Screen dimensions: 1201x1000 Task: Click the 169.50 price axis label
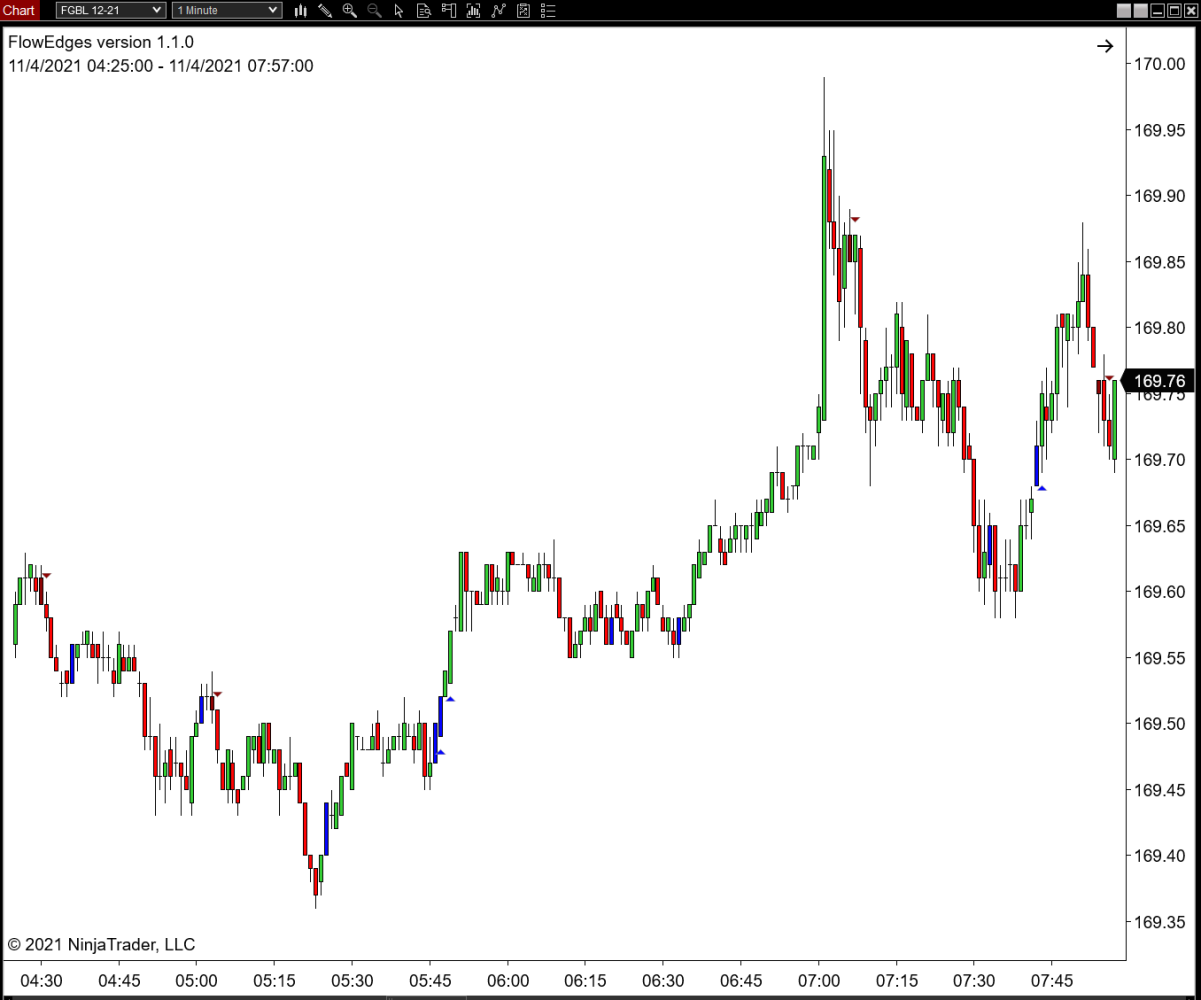point(1159,724)
